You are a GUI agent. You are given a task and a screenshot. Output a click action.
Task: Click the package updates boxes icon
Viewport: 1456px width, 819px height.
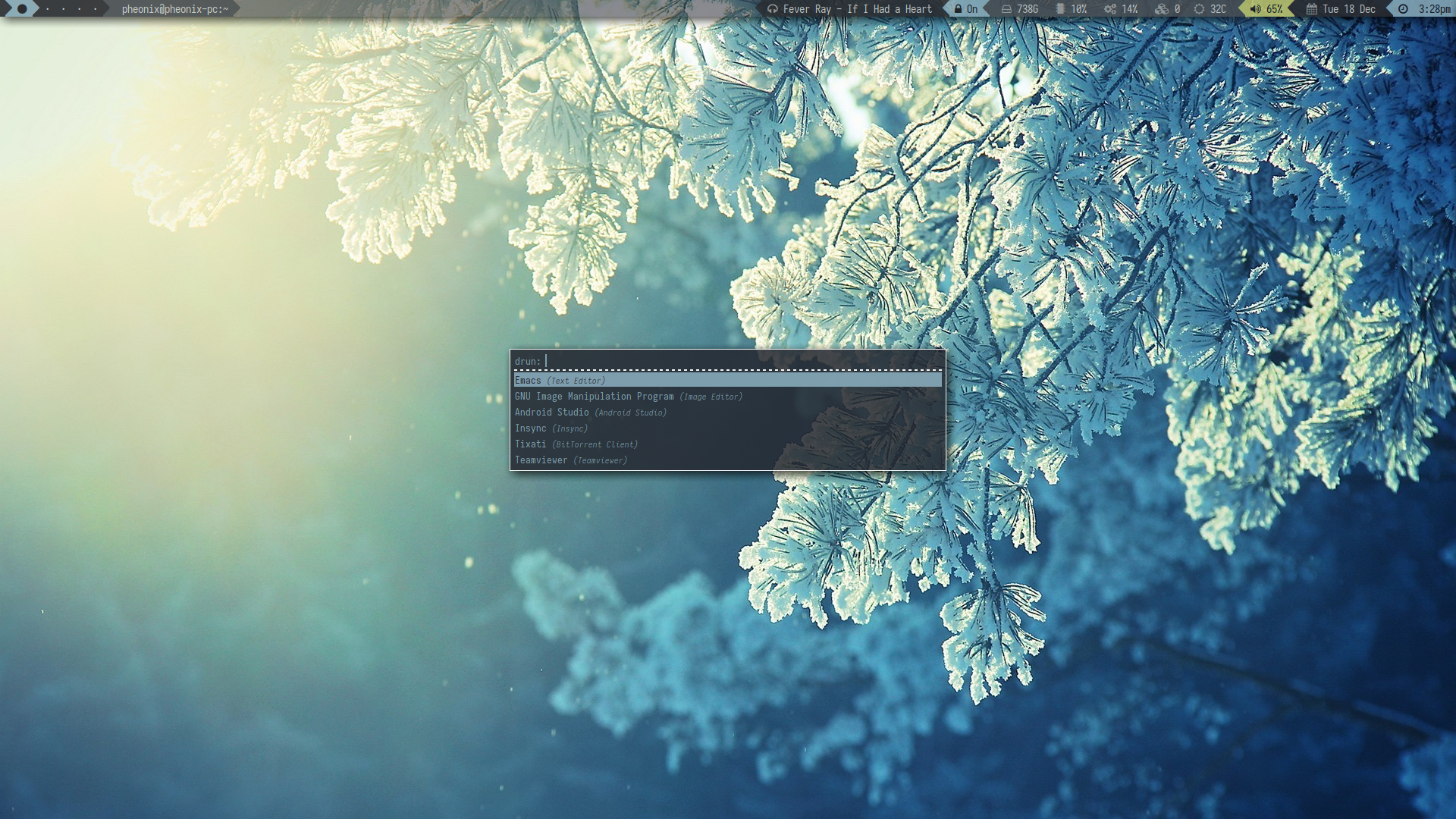1161,9
